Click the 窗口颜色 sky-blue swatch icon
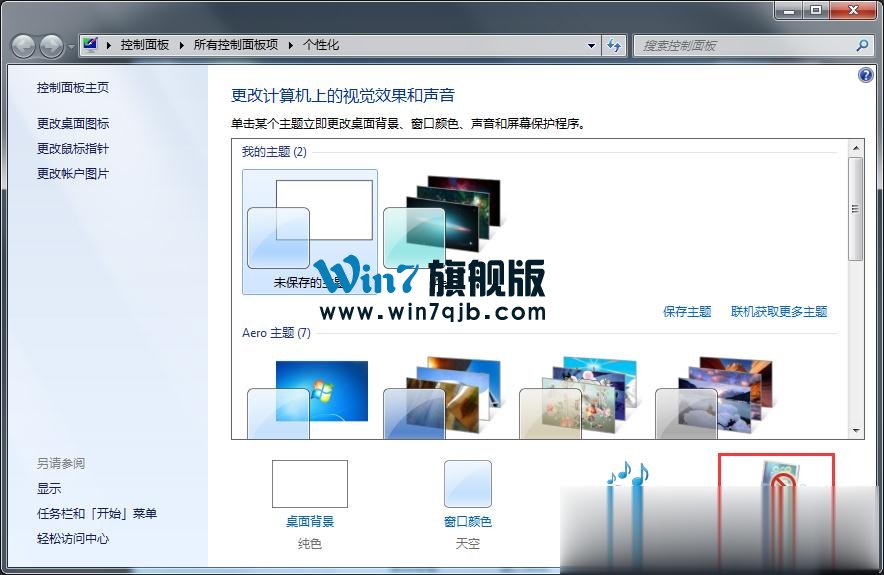Viewport: 884px width, 575px height. tap(467, 484)
